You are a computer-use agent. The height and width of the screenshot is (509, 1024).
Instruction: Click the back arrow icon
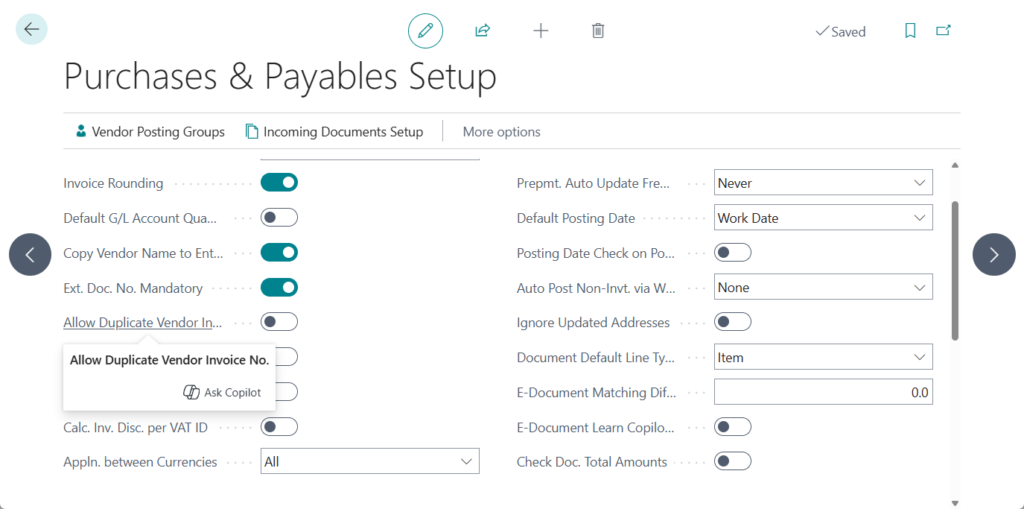[31, 30]
